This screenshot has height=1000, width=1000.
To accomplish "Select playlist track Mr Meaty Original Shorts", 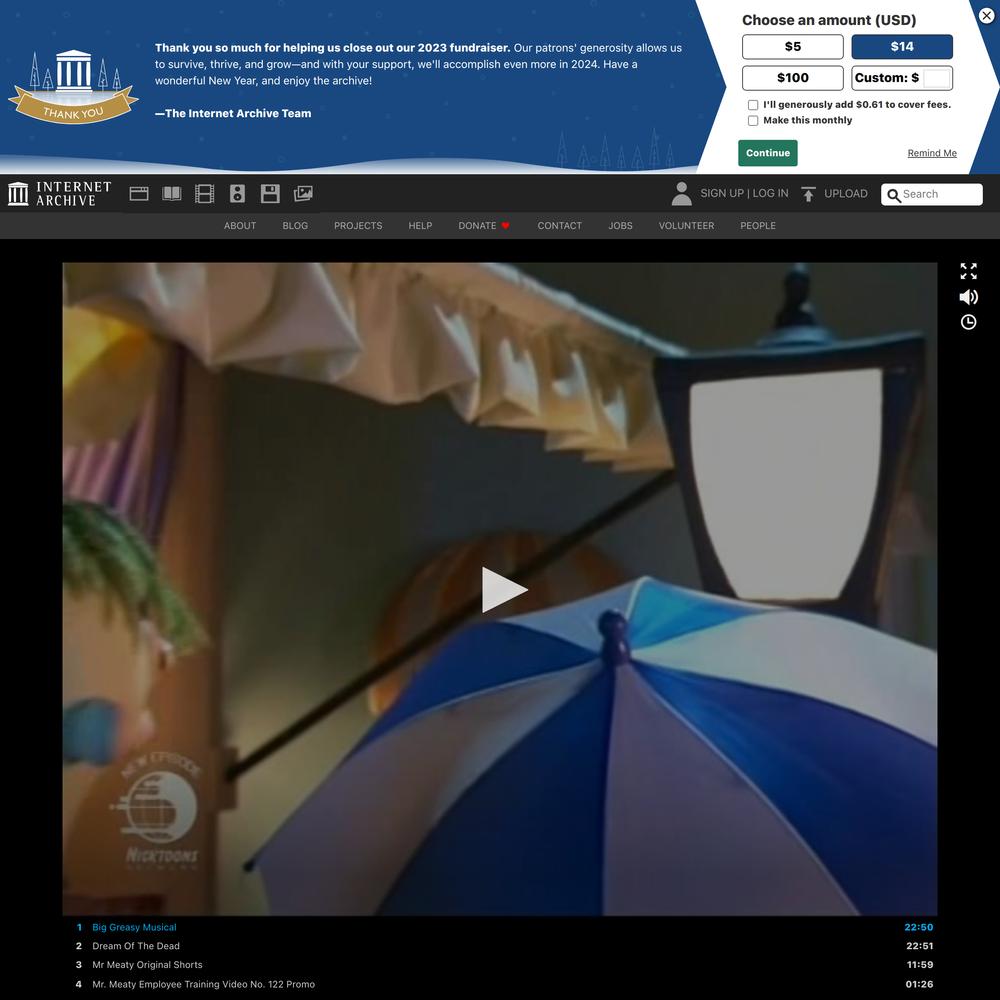I will [147, 965].
